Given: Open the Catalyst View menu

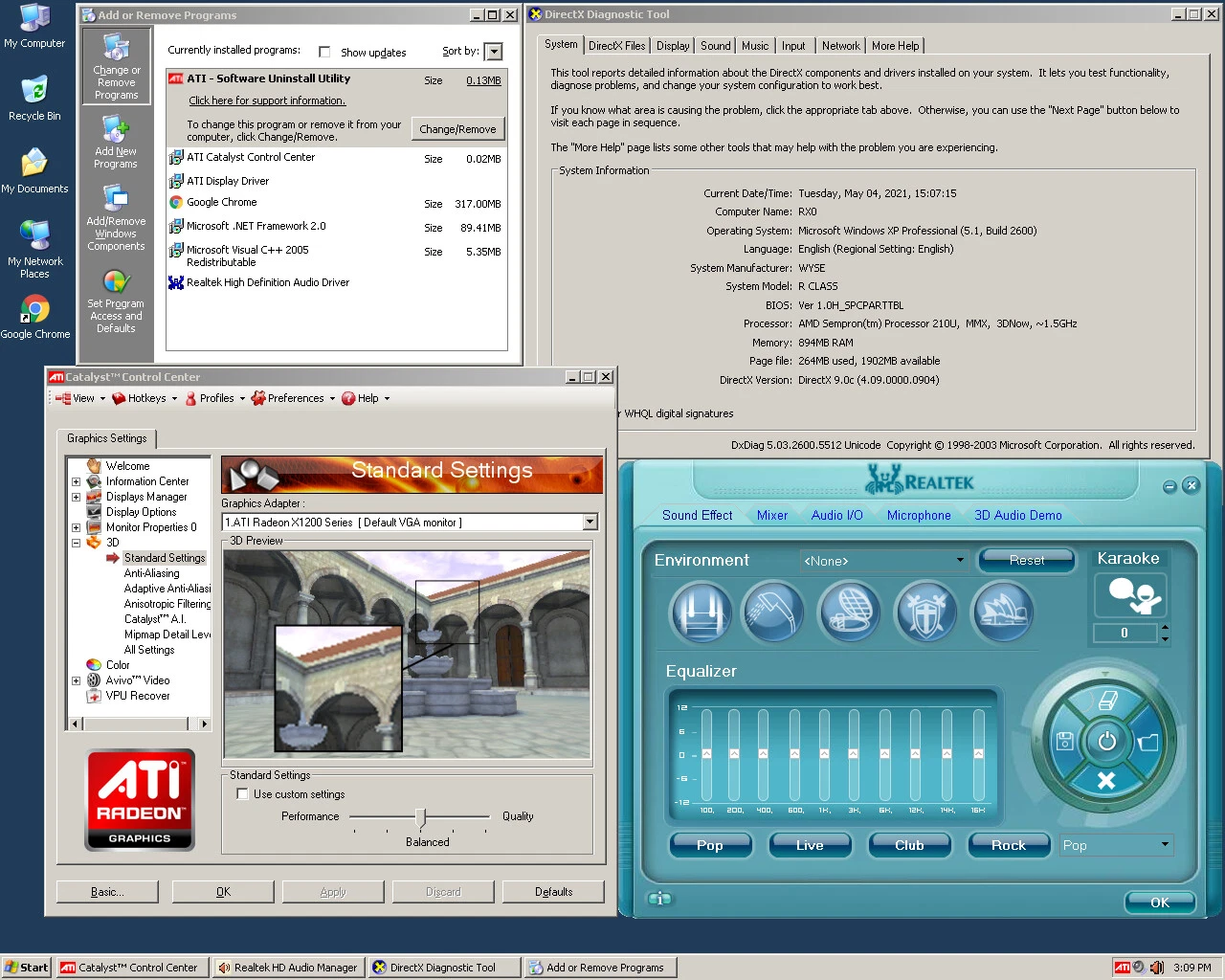Looking at the screenshot, I should pyautogui.click(x=79, y=398).
